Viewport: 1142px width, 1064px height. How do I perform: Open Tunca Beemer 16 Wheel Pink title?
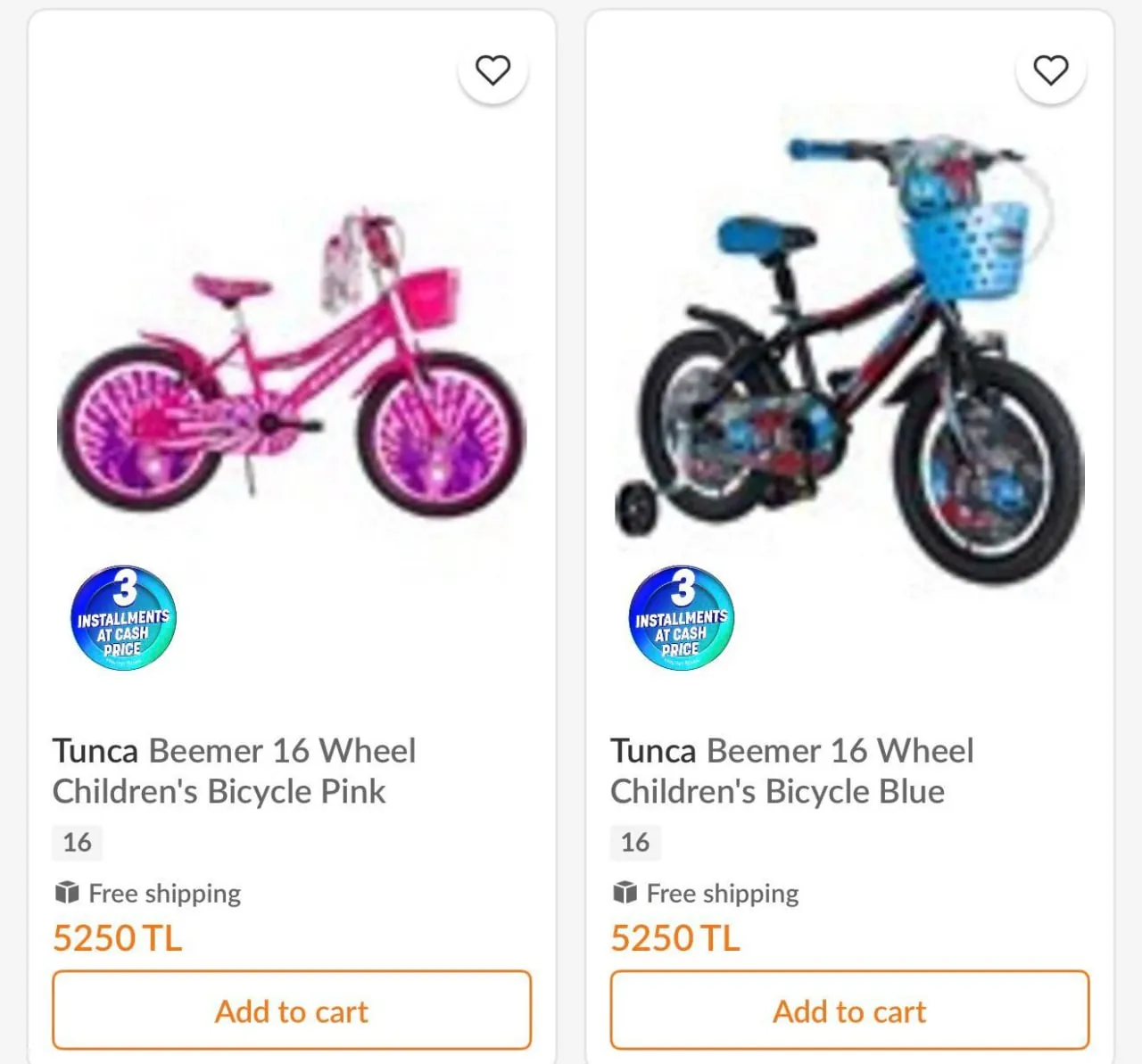pos(234,771)
